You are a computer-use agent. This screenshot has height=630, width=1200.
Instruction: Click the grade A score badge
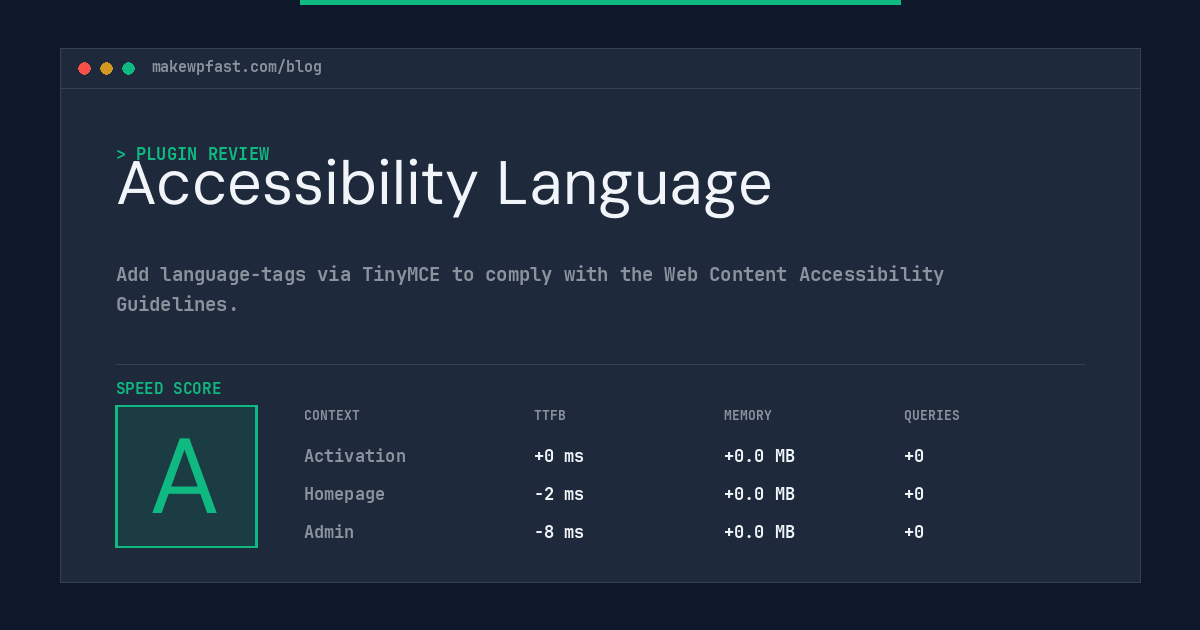[x=186, y=476]
